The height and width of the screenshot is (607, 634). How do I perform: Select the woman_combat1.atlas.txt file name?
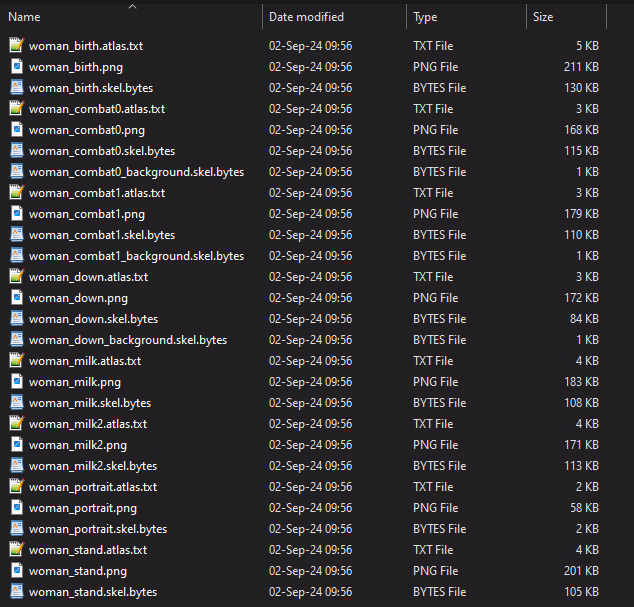coord(97,193)
